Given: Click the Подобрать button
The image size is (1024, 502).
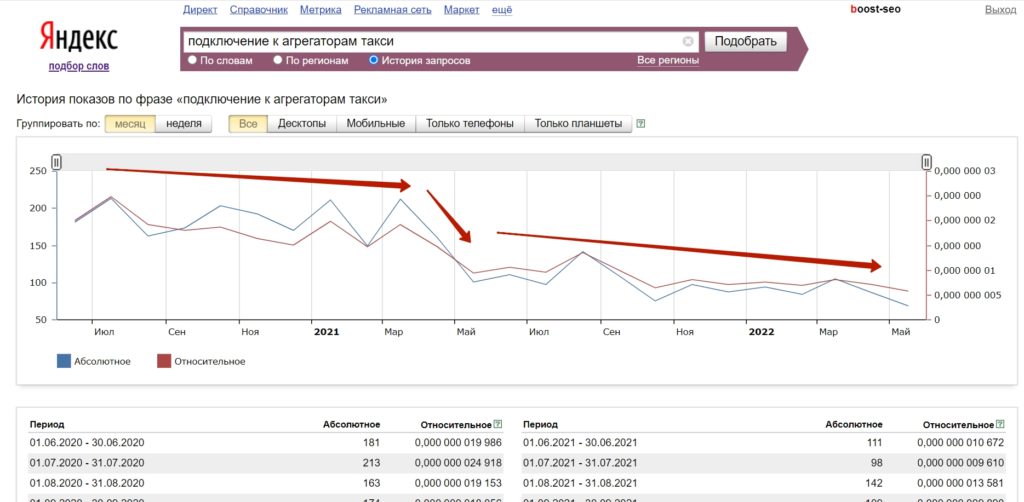Looking at the screenshot, I should 745,42.
